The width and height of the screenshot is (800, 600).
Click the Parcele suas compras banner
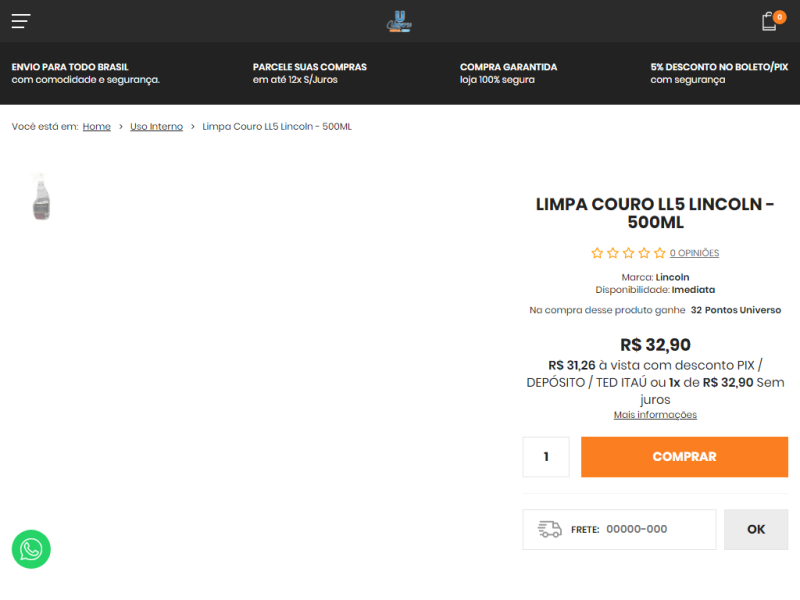pyautogui.click(x=310, y=73)
